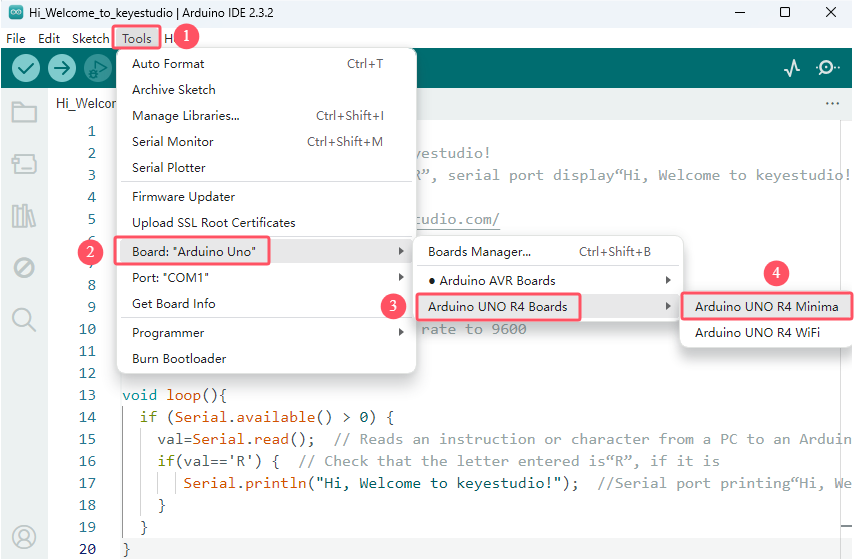Click line number 10 in gutter

(x=87, y=329)
